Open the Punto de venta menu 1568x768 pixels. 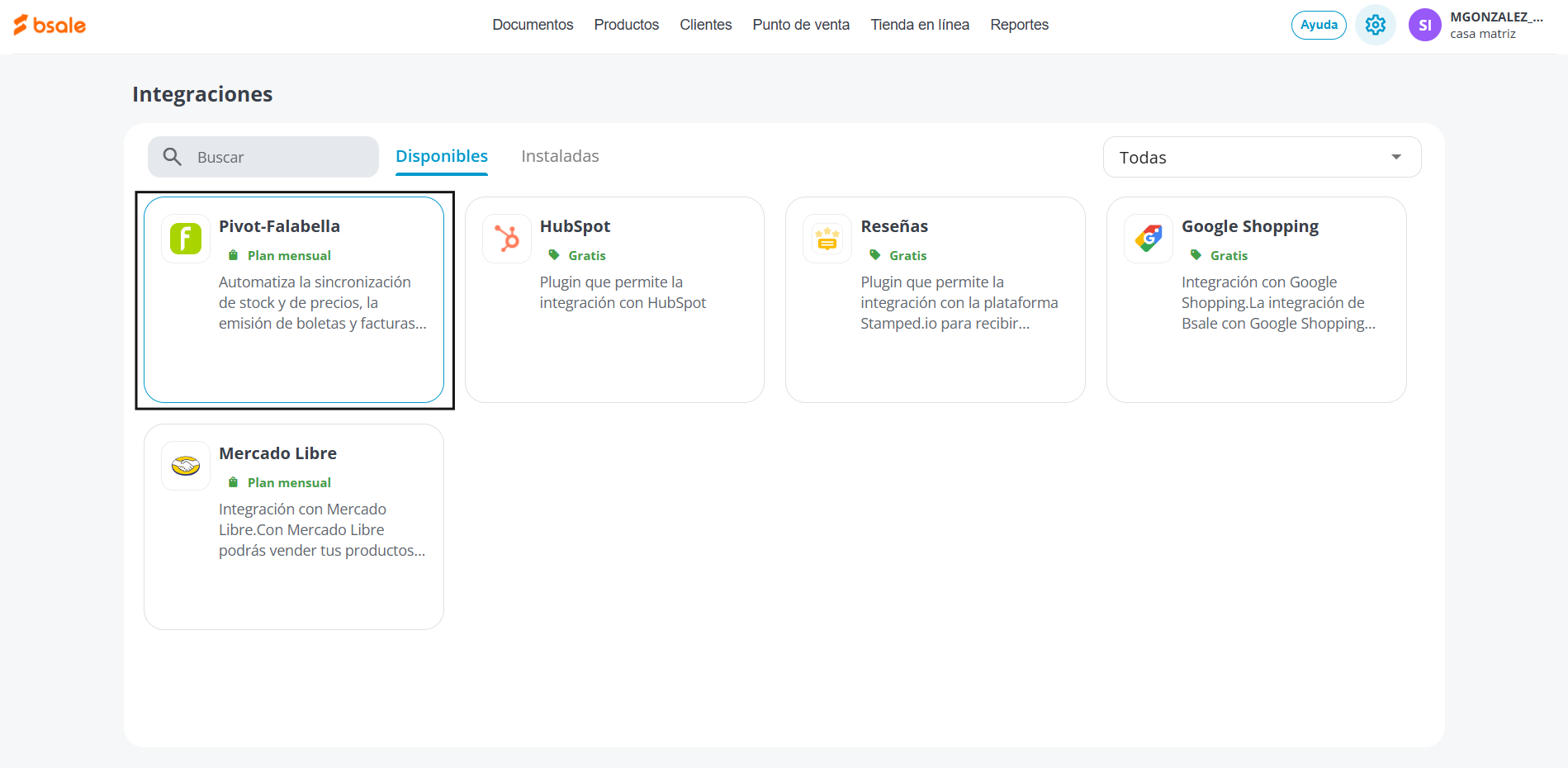point(801,25)
